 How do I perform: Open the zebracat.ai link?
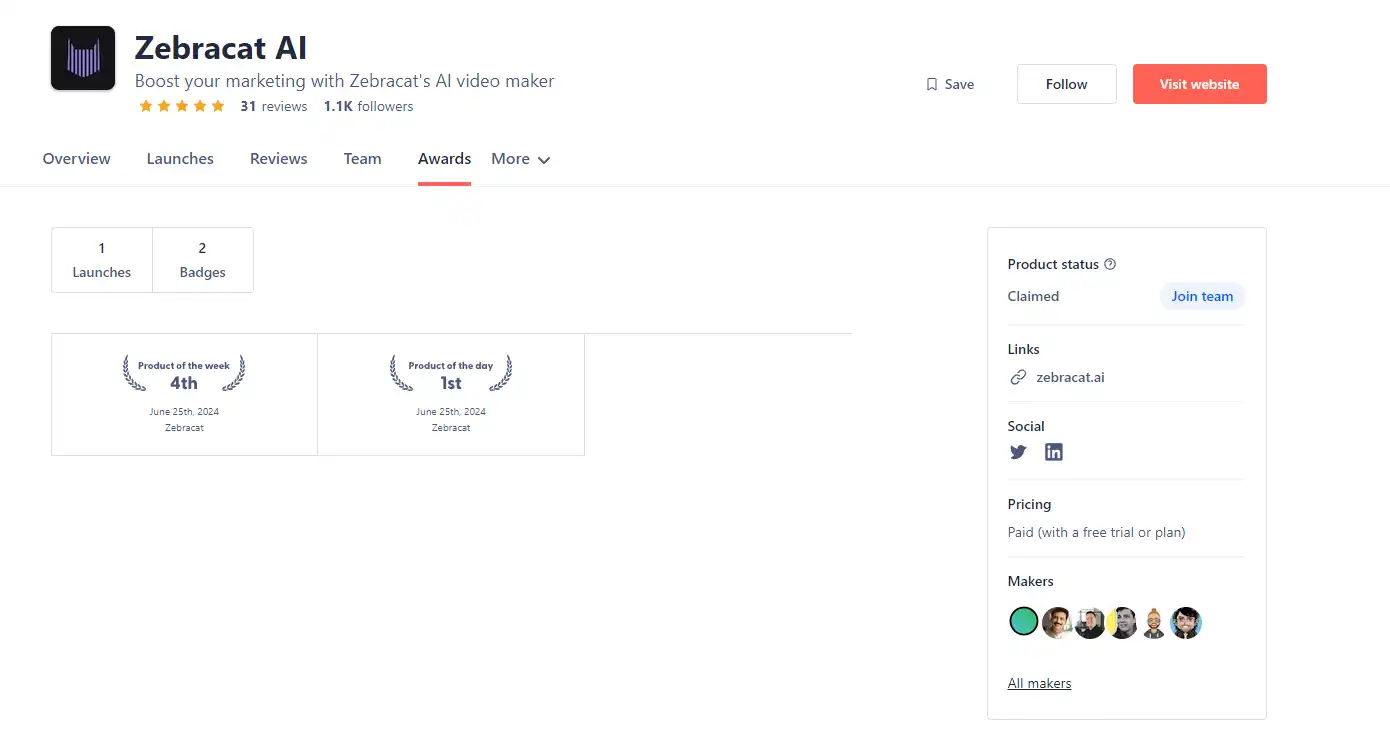[x=1070, y=377]
